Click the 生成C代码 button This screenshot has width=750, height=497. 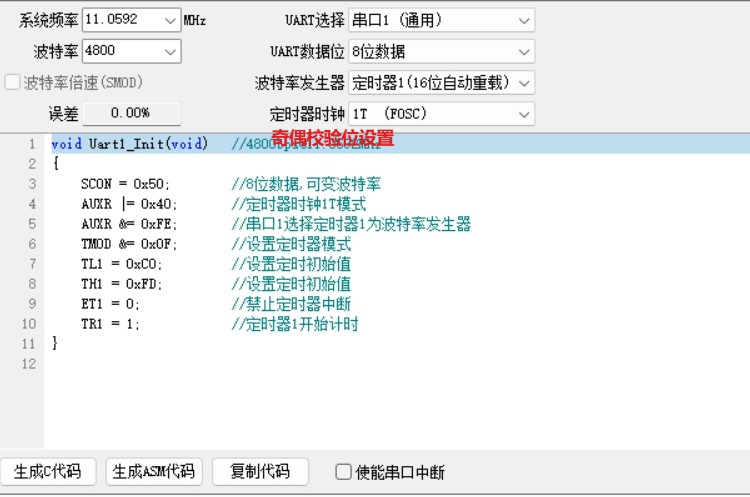(x=48, y=472)
